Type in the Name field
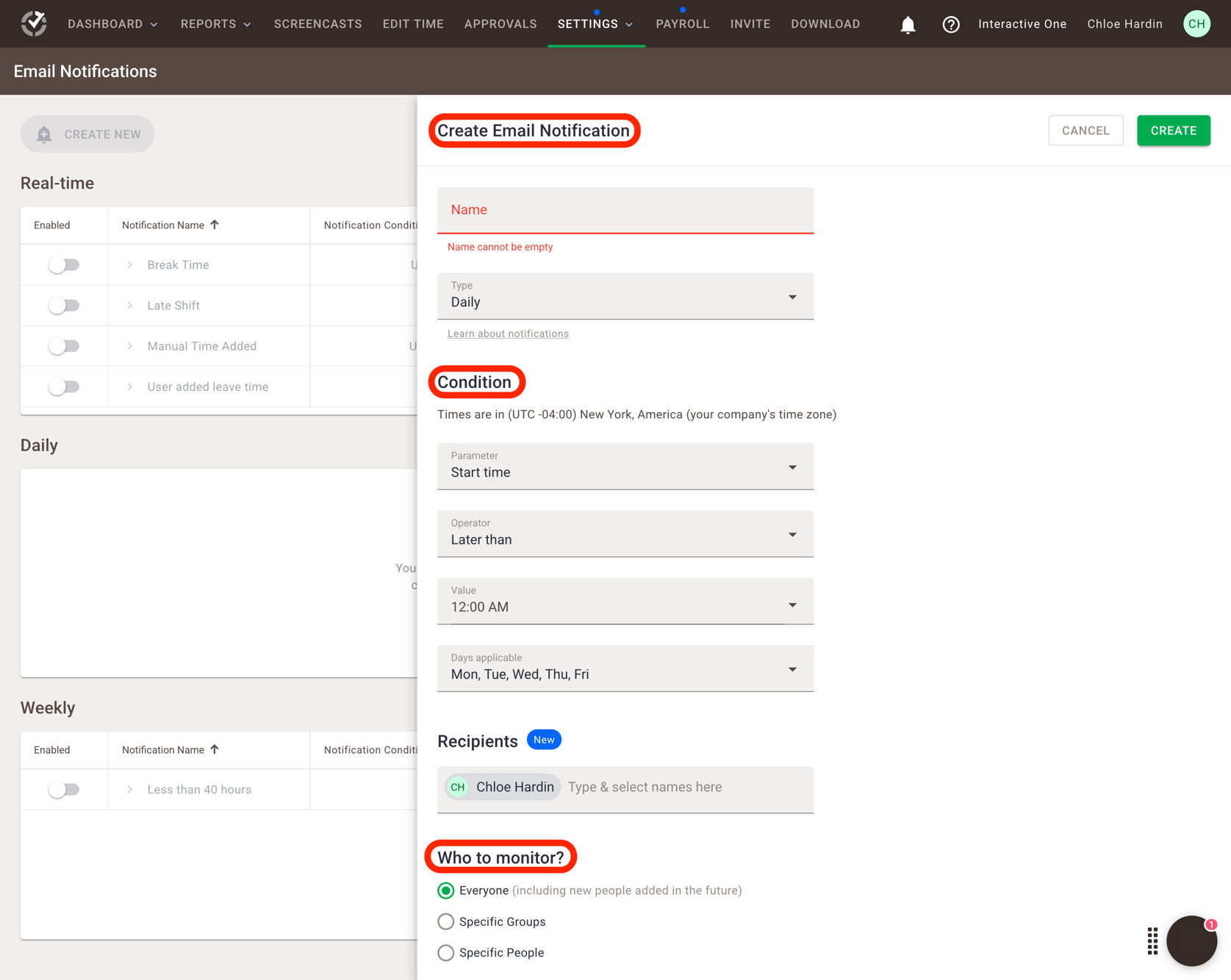Viewport: 1231px width, 980px height. [x=625, y=211]
